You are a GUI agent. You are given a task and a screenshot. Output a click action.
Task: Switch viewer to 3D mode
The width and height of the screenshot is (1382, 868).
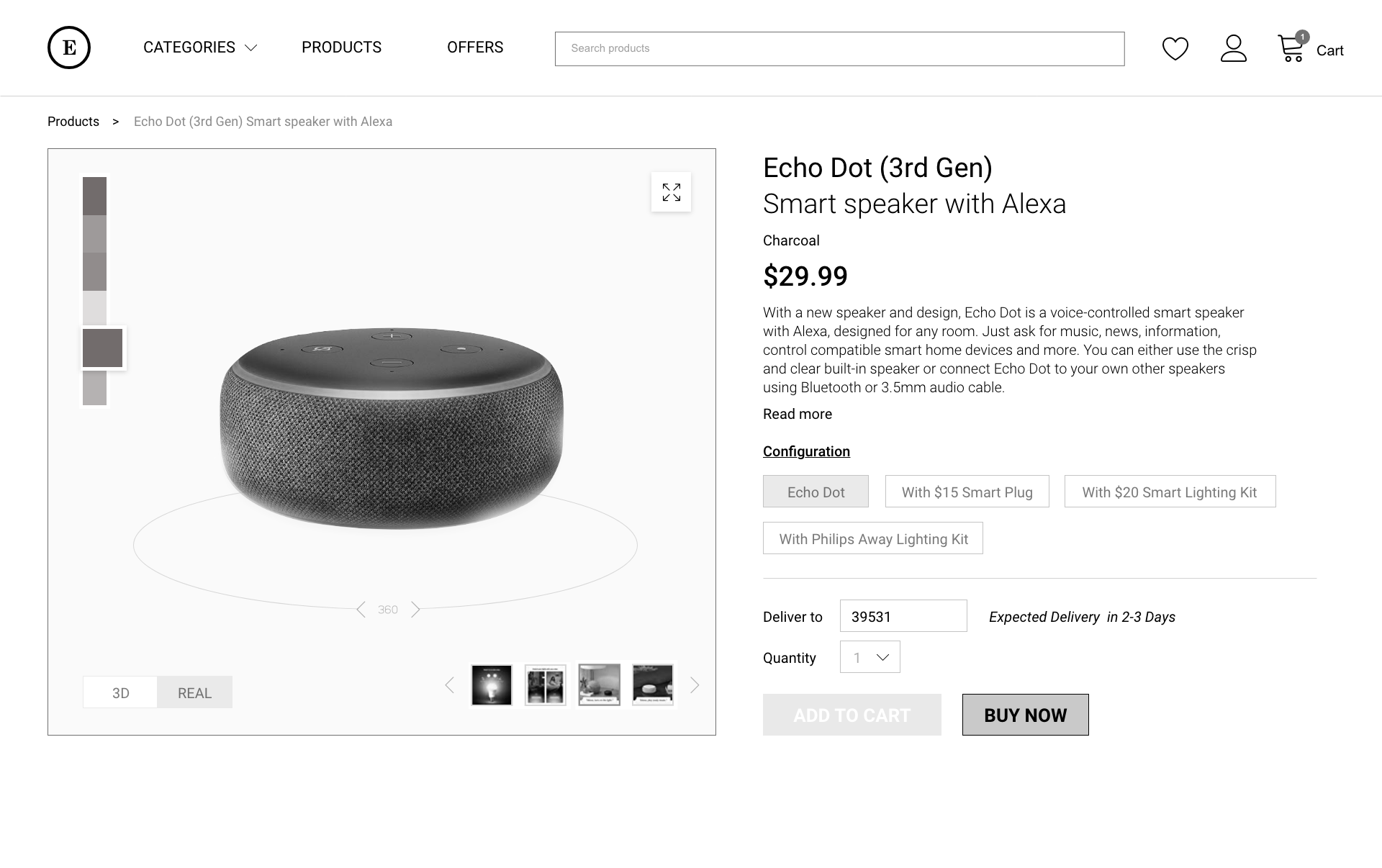[120, 692]
